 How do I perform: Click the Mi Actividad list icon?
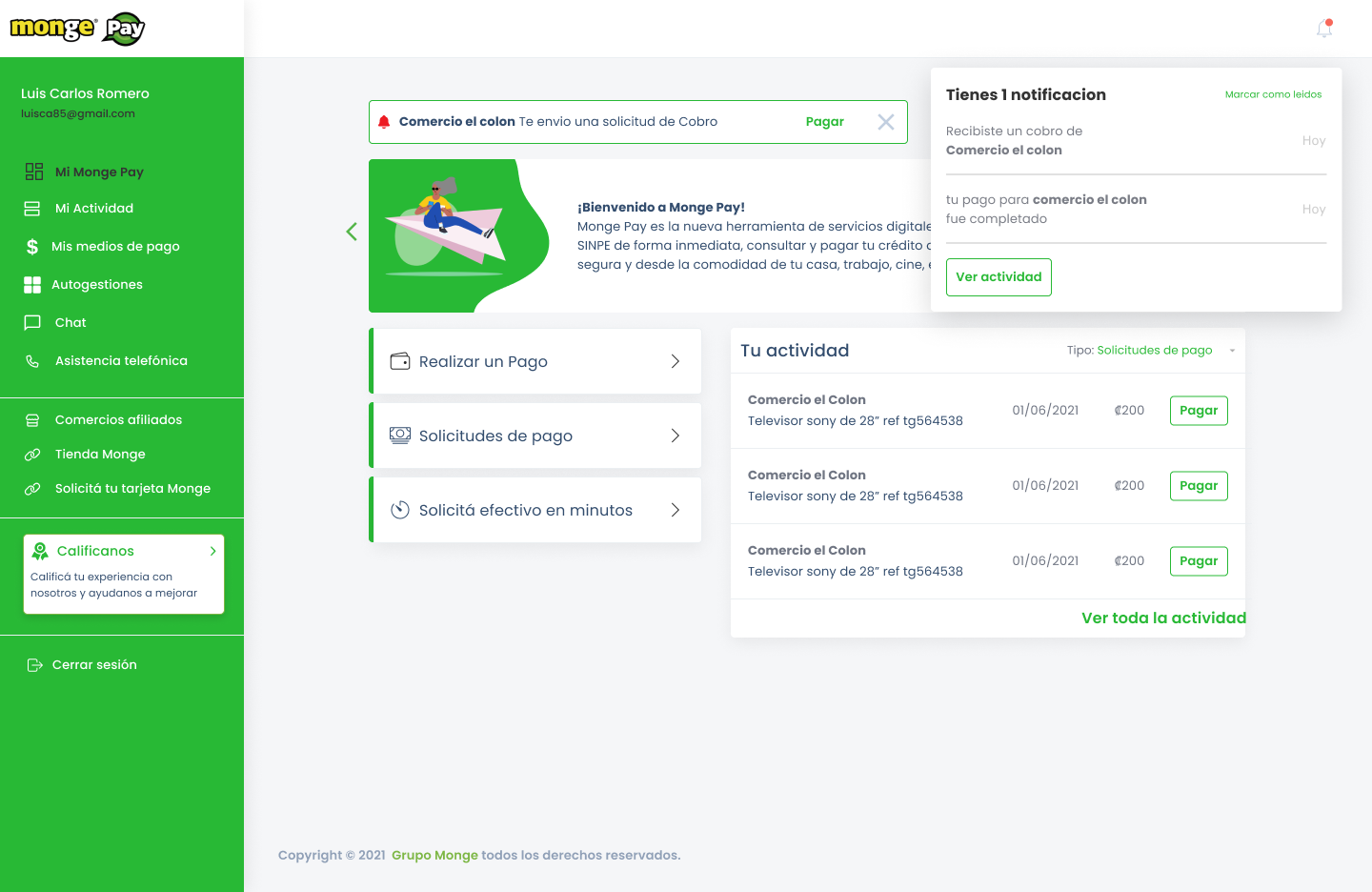(32, 208)
